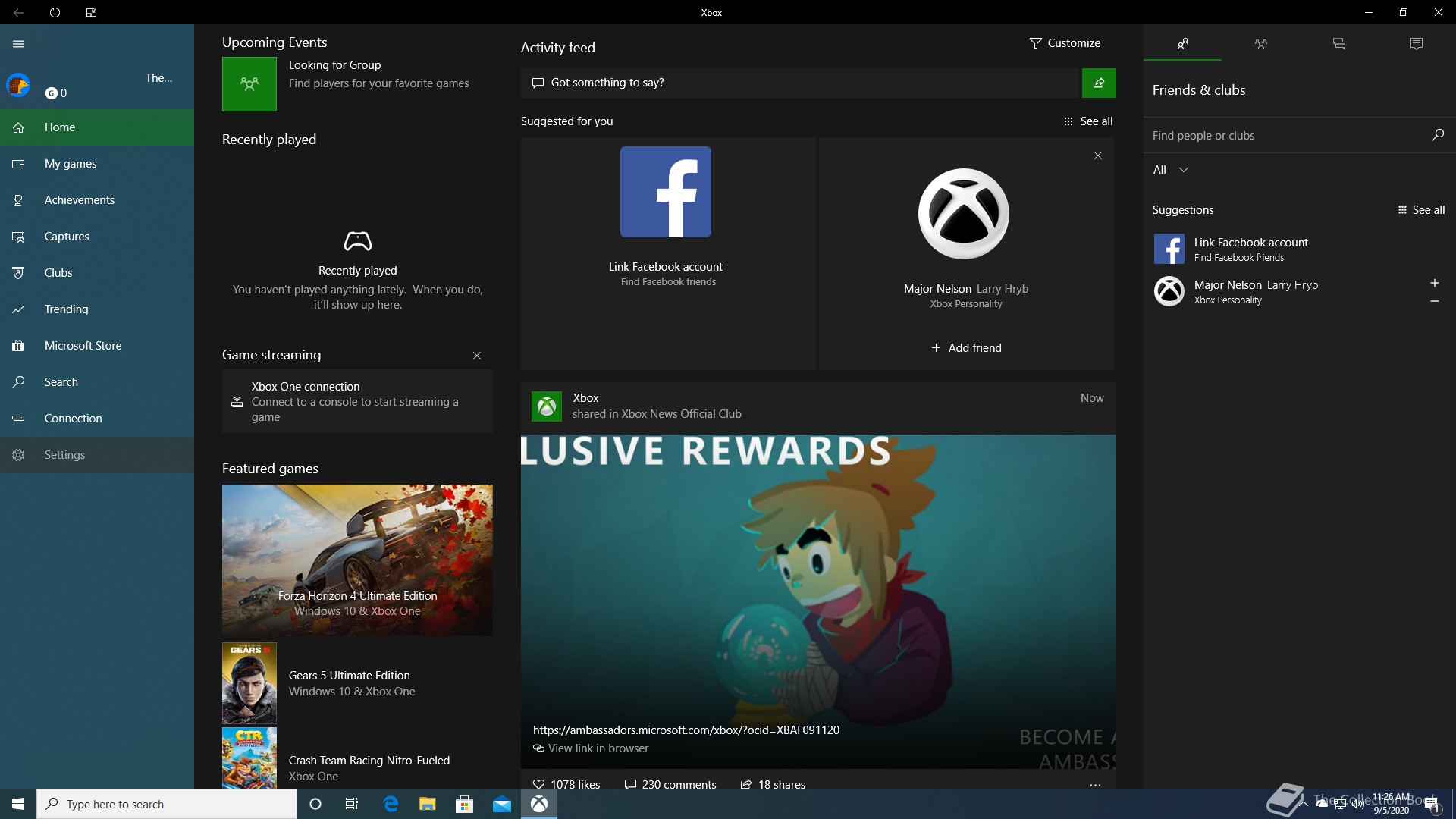Click Major Nelson Xbox avatar on card
Viewport: 1456px width, 819px height.
tap(964, 214)
